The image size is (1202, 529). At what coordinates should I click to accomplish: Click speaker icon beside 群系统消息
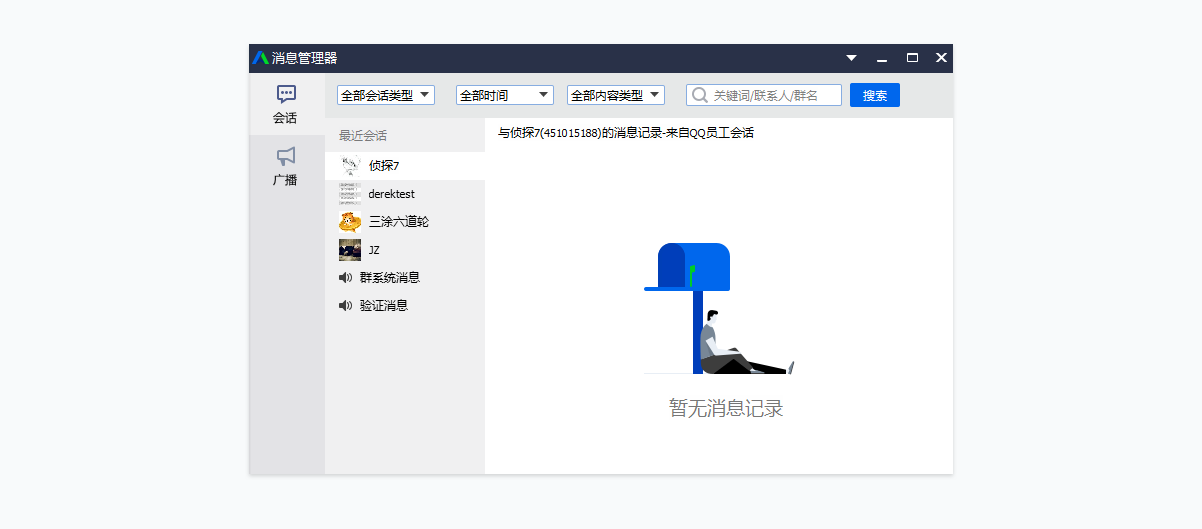pos(346,278)
